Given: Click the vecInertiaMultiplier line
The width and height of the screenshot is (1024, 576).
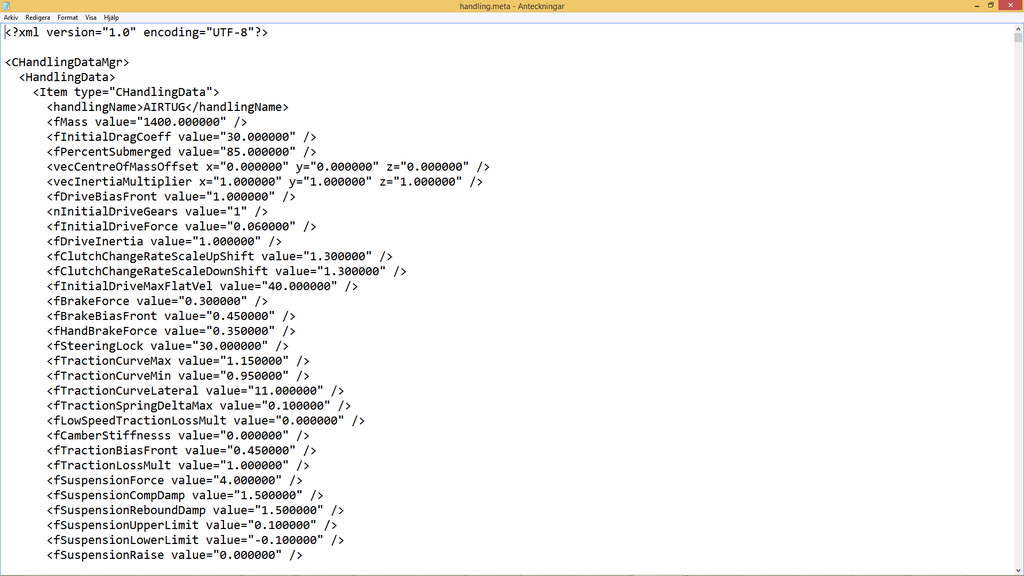Looking at the screenshot, I should pos(264,182).
